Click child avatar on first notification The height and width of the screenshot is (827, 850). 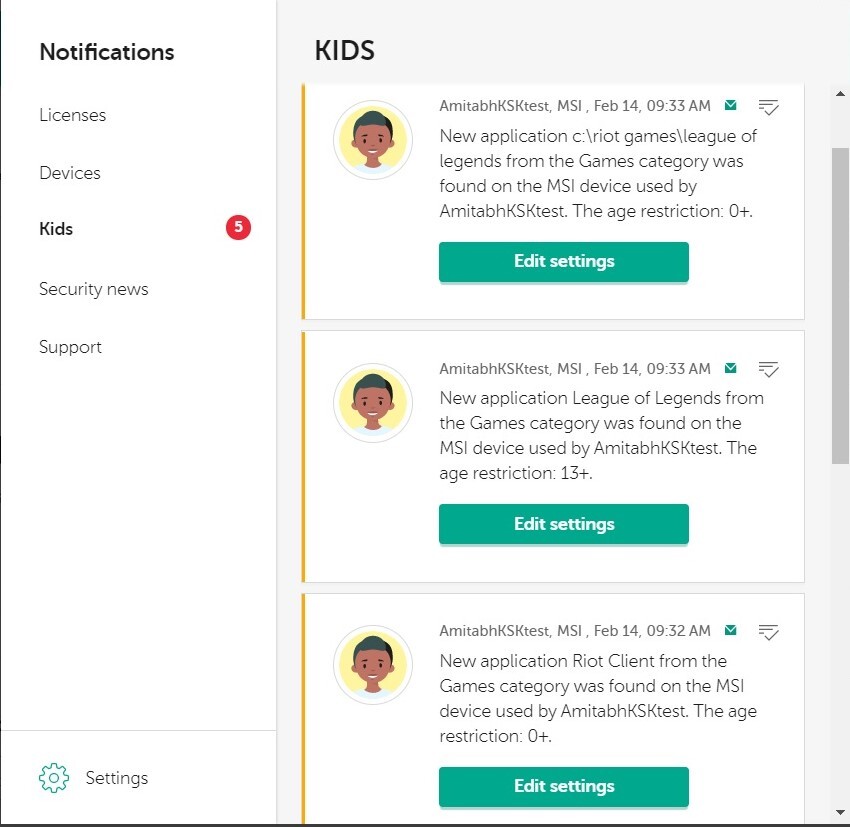373,140
